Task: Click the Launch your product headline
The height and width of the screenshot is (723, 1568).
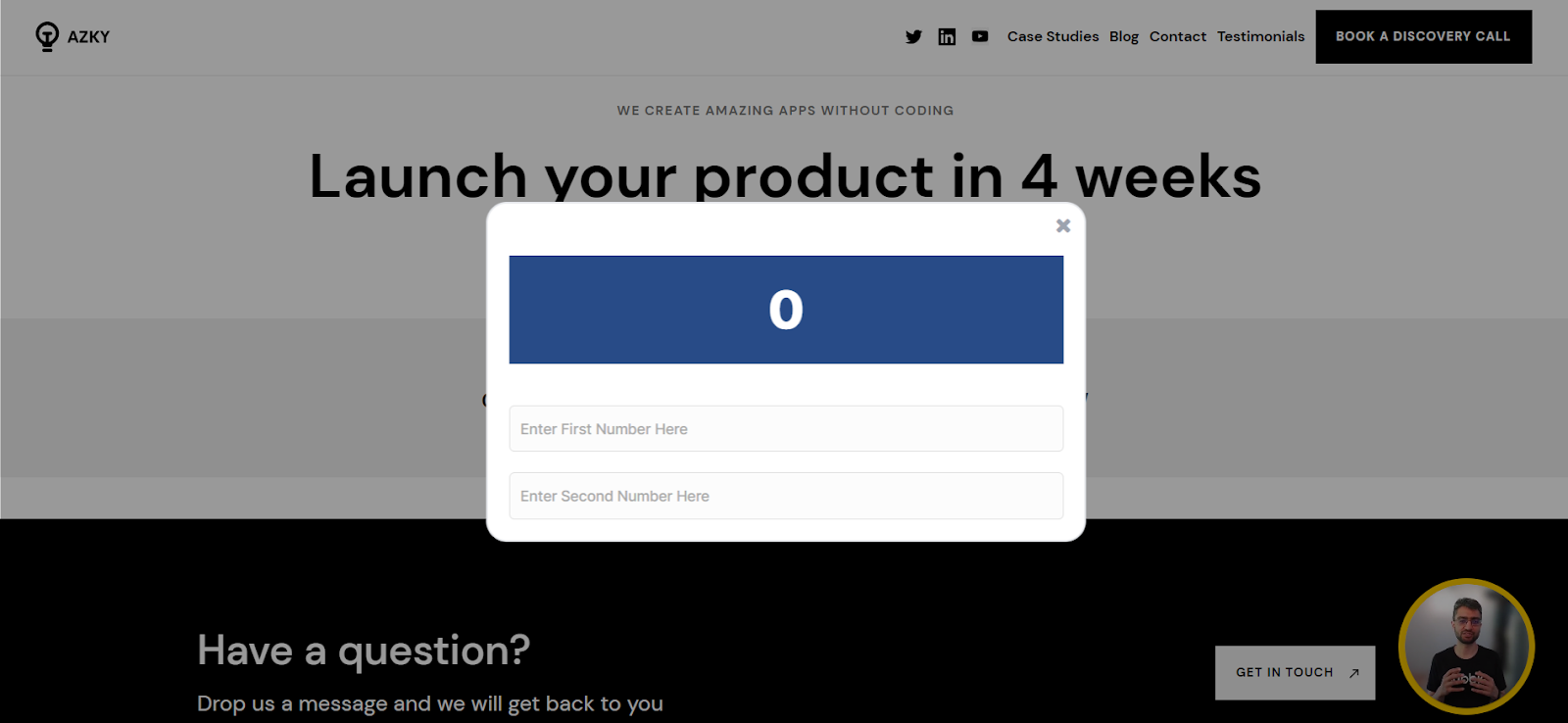Action: pyautogui.click(x=784, y=176)
